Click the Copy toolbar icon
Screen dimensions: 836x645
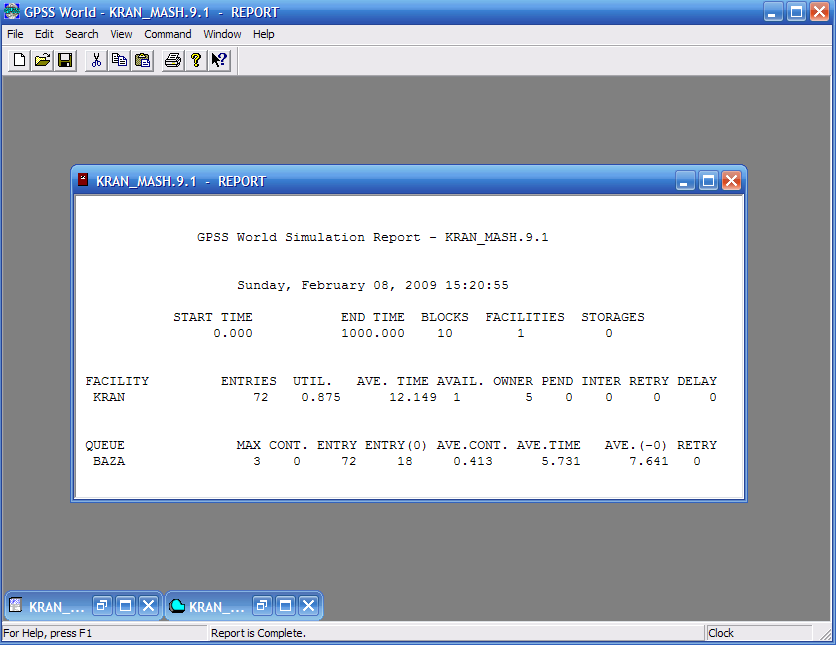pos(119,60)
